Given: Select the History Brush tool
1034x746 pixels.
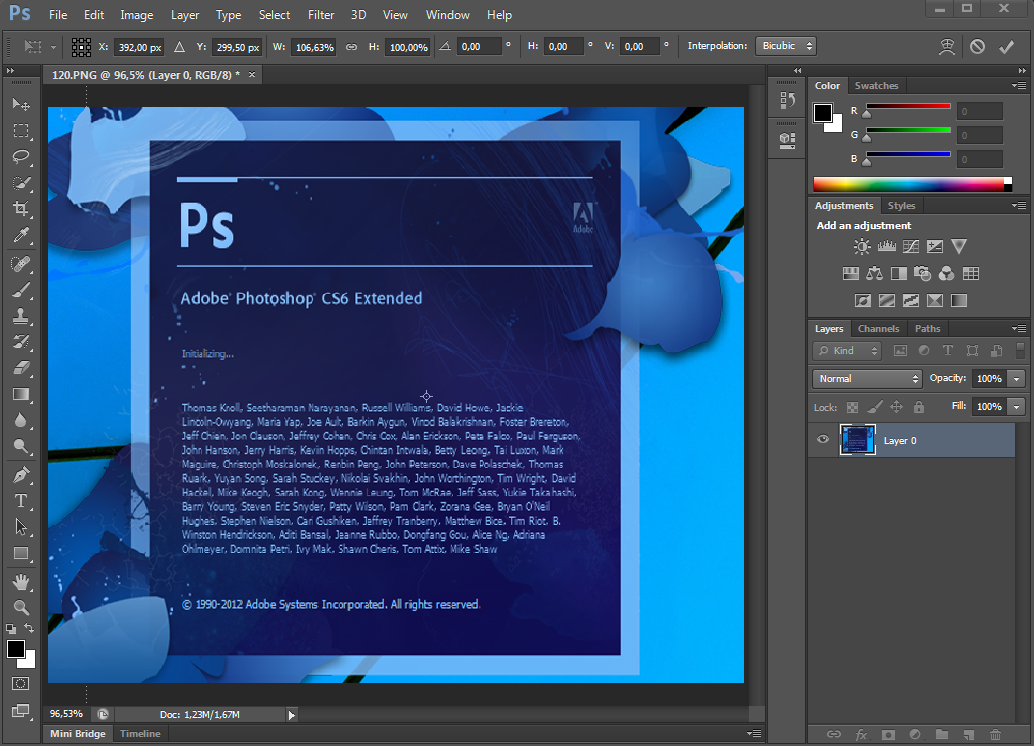Looking at the screenshot, I should coord(21,342).
